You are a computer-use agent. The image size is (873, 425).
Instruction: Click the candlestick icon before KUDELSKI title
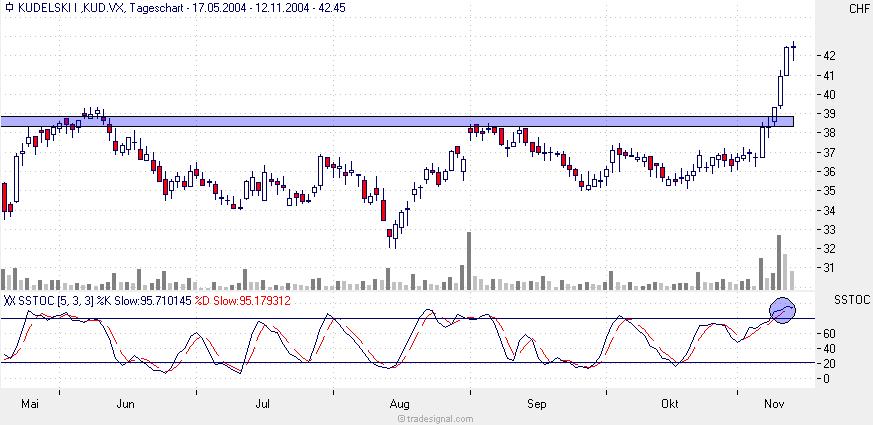9,8
